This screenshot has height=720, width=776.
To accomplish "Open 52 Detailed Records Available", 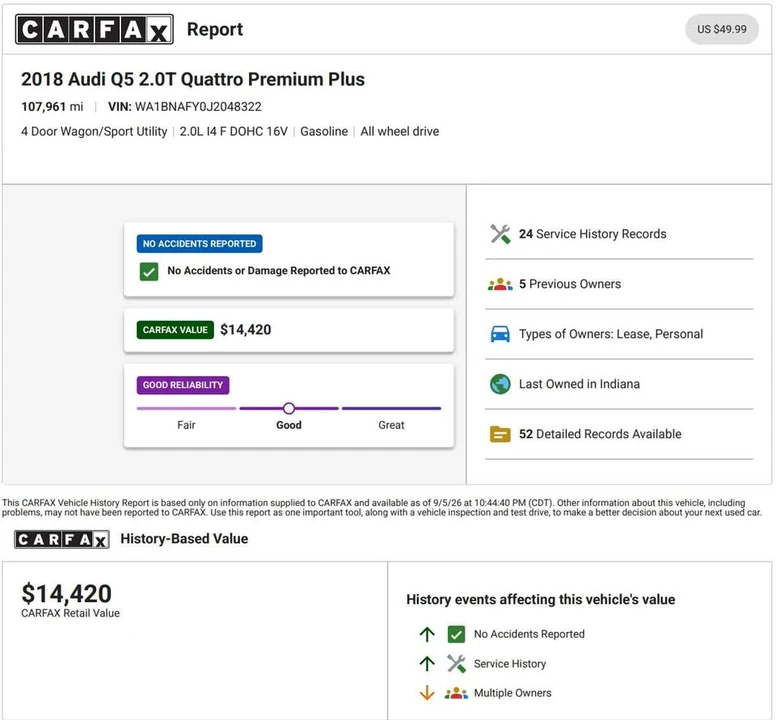I will tap(600, 434).
